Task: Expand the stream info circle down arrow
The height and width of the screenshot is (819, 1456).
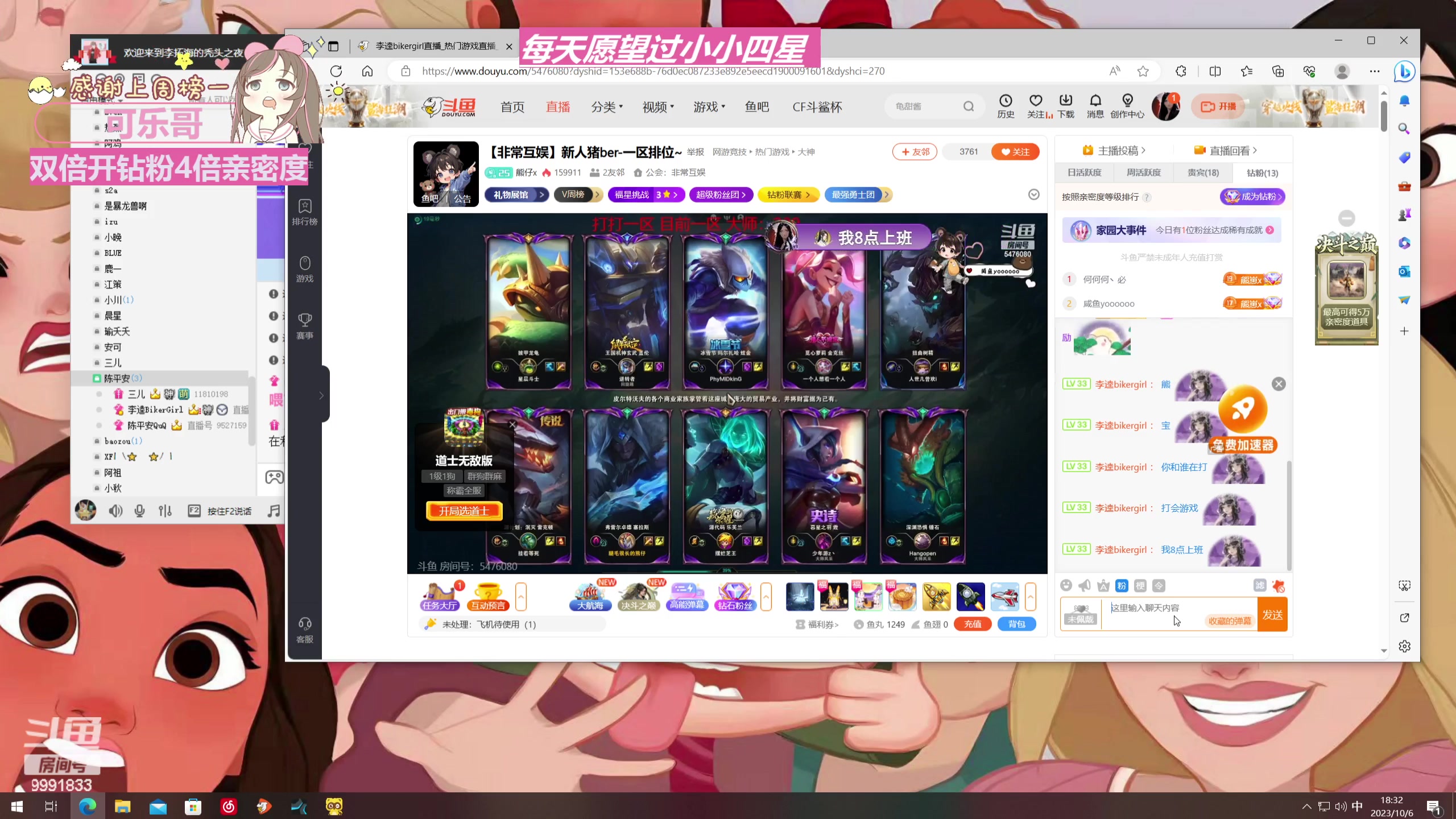Action: tap(1034, 195)
